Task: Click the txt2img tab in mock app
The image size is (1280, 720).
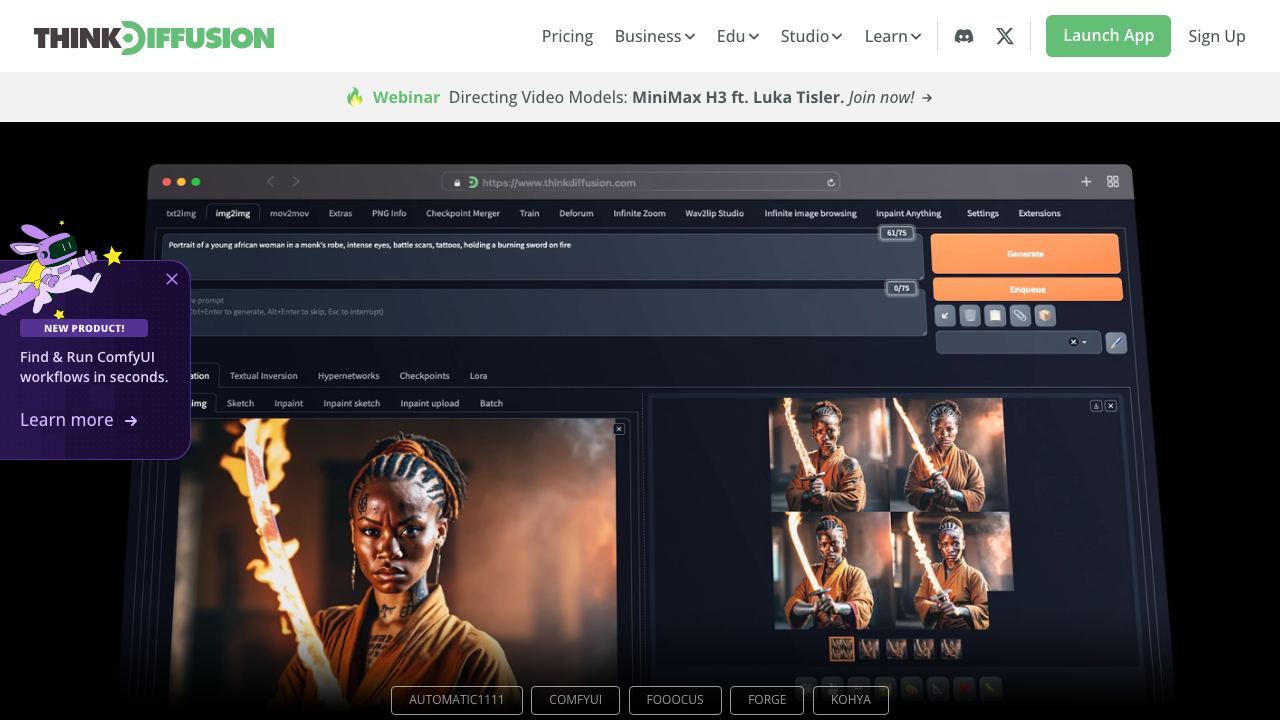Action: [181, 213]
